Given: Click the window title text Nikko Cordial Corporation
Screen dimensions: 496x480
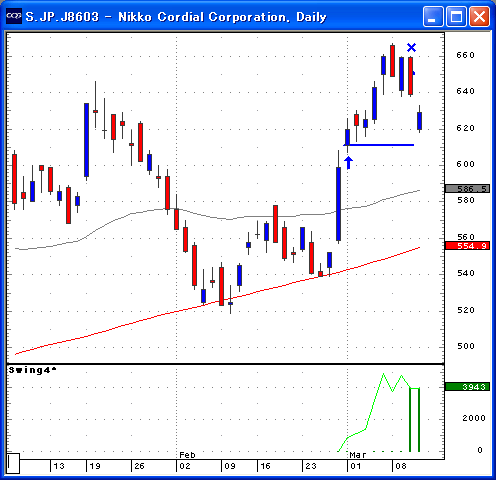Looking at the screenshot, I should (204, 17).
